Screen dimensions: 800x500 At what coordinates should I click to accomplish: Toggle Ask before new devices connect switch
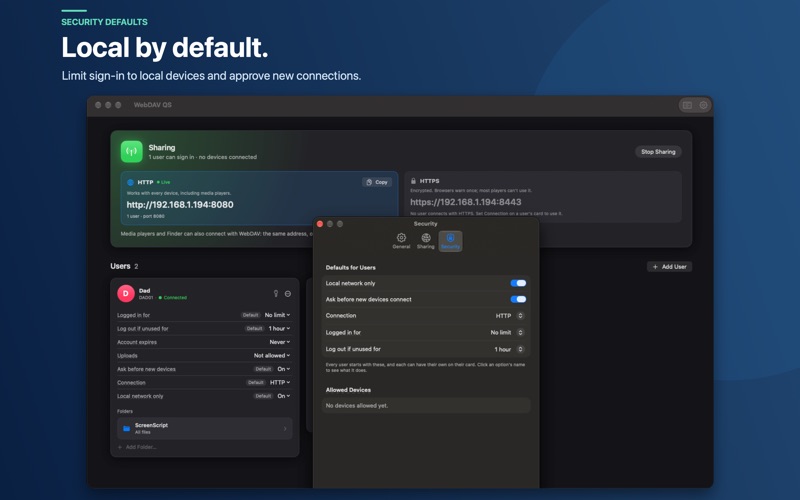pyautogui.click(x=518, y=299)
